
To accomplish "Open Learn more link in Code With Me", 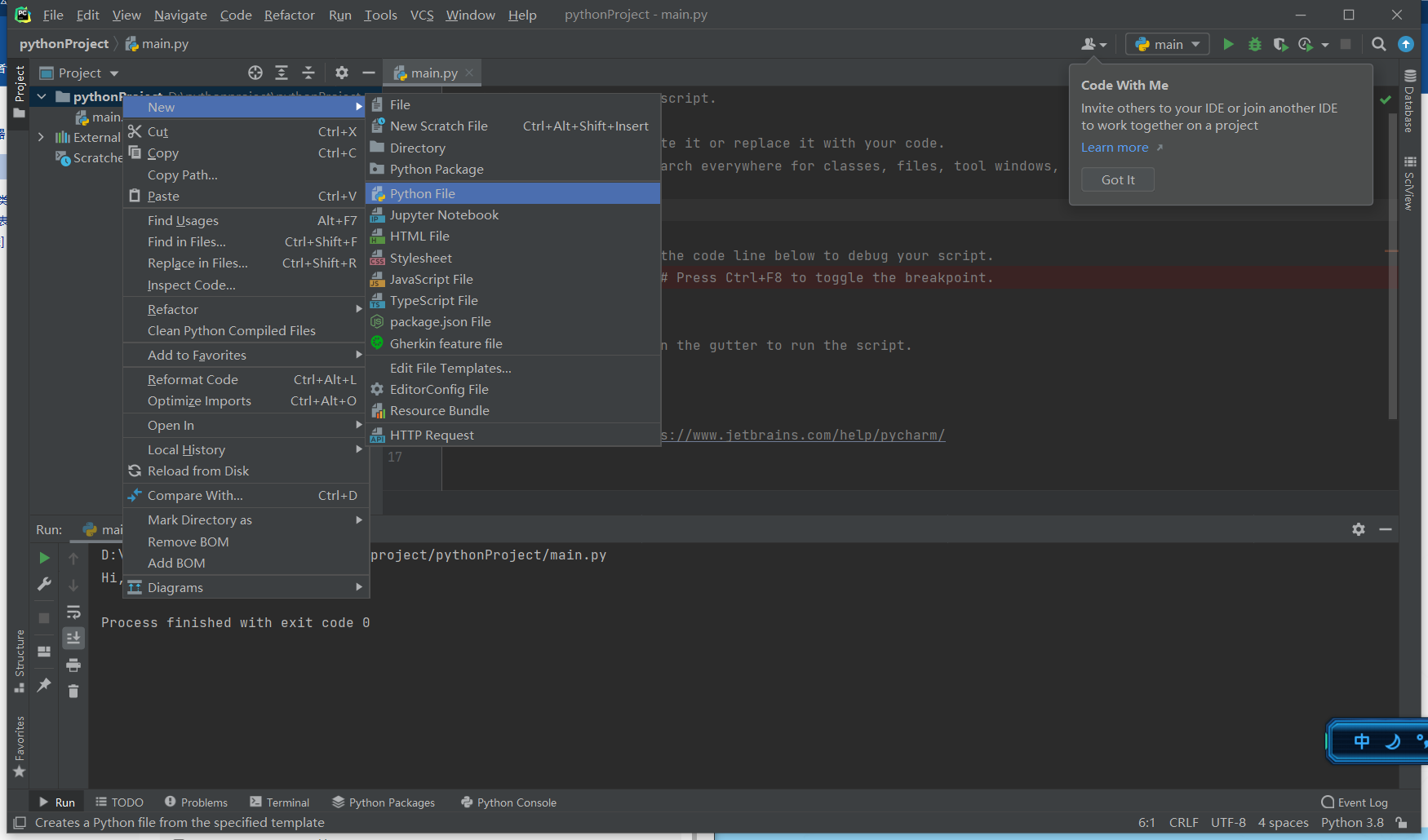I will click(x=1115, y=148).
